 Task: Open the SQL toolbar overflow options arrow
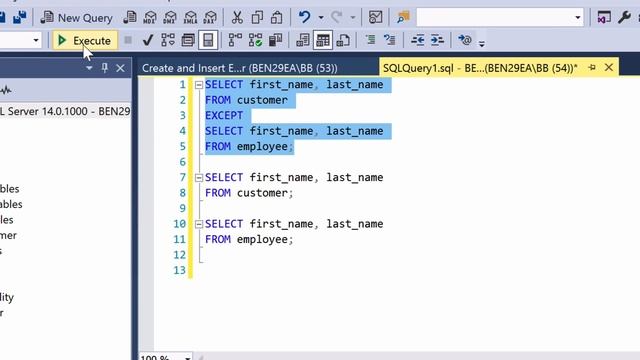coord(482,43)
